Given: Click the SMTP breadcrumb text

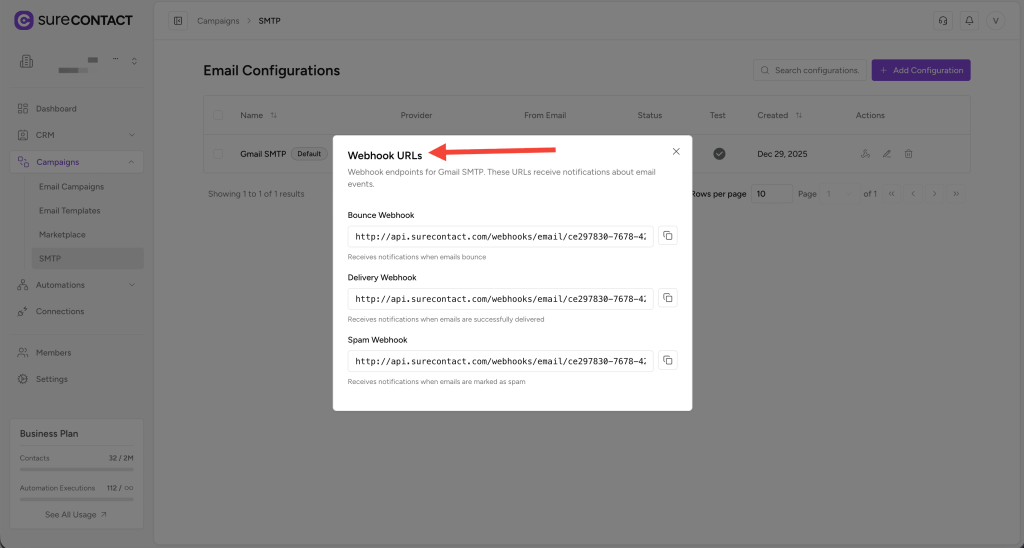Looking at the screenshot, I should (x=269, y=21).
